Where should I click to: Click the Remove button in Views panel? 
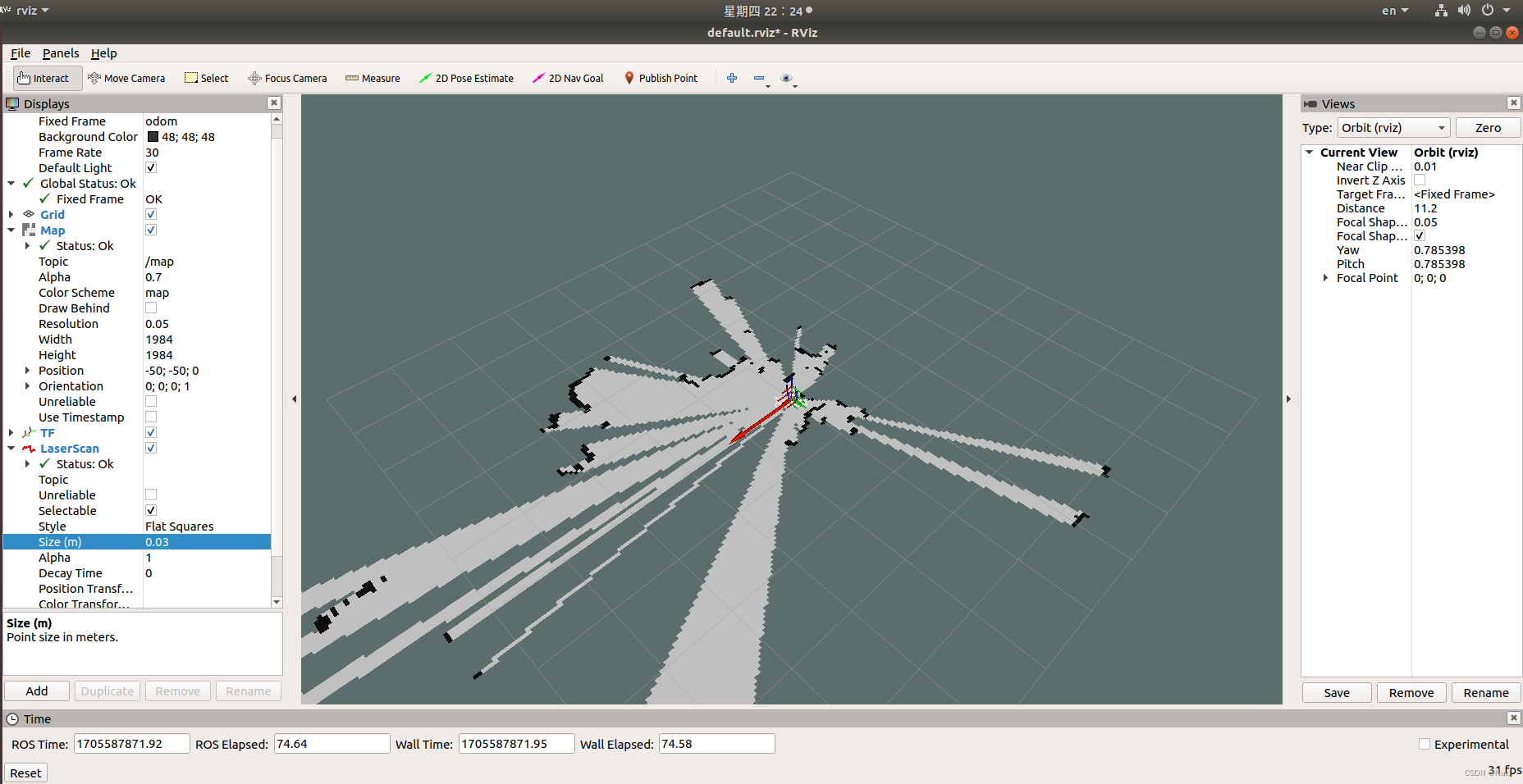(x=1411, y=692)
